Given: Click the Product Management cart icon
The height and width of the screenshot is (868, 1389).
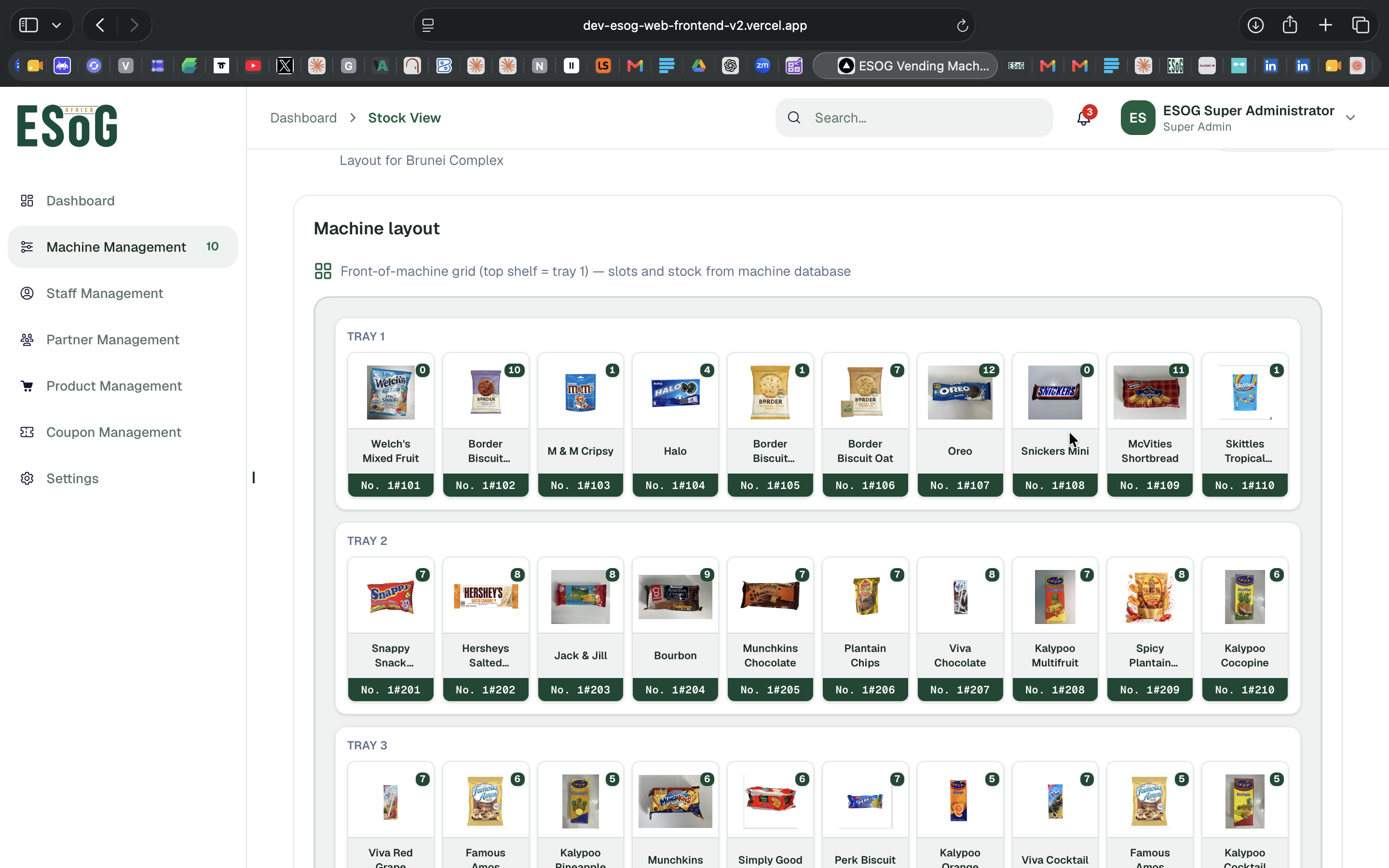Looking at the screenshot, I should [27, 386].
